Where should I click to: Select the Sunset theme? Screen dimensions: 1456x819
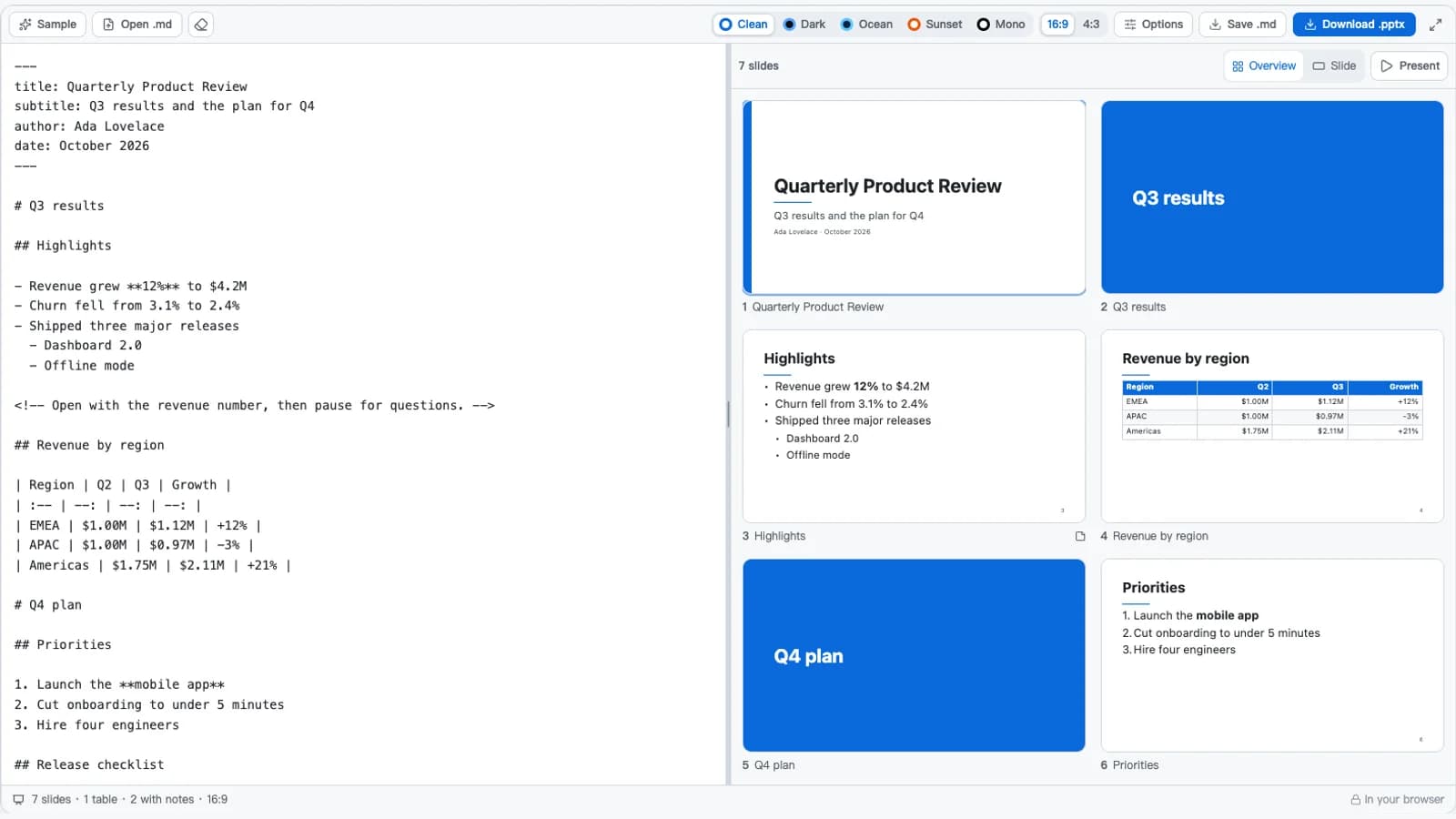(x=935, y=25)
